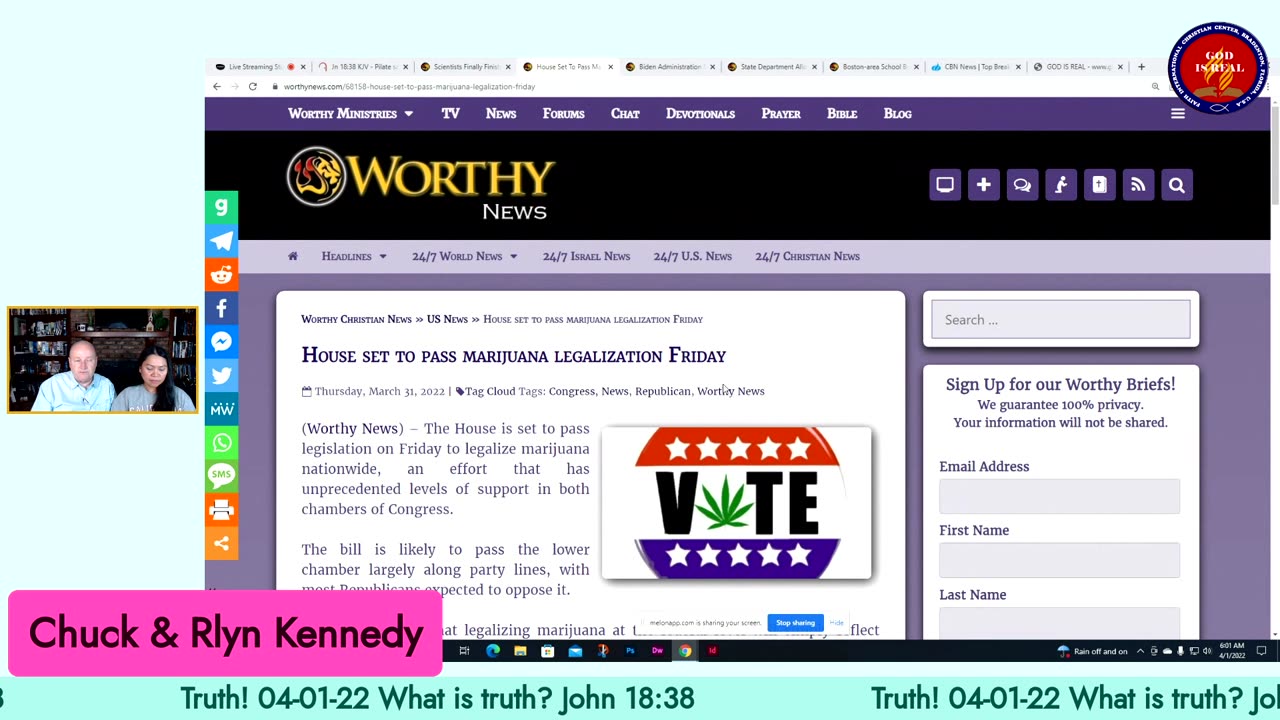
Task: Open Dreamweaver from taskbar
Action: tap(657, 651)
